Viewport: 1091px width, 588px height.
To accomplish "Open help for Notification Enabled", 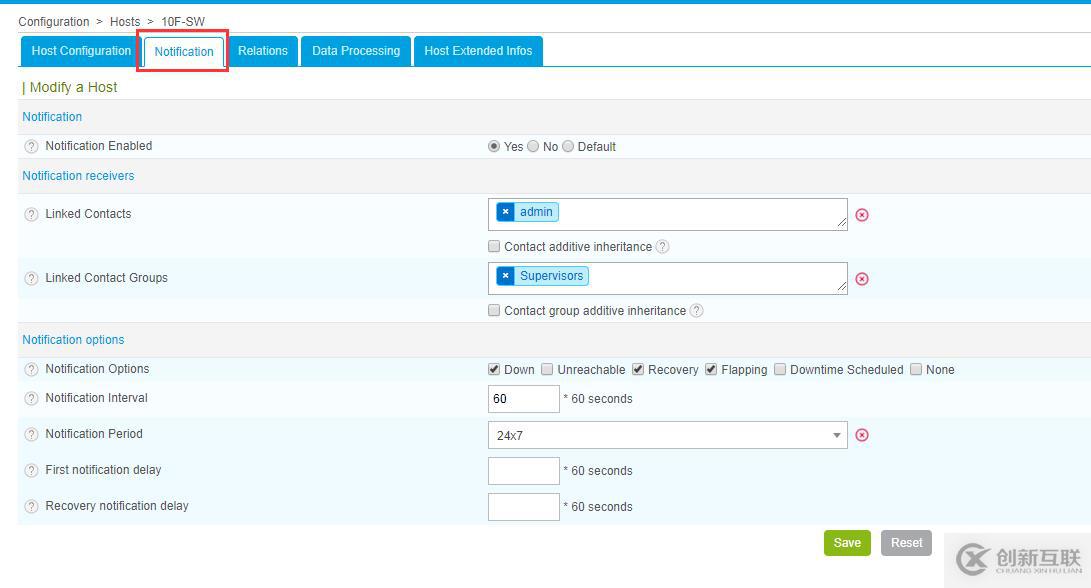I will 31,146.
